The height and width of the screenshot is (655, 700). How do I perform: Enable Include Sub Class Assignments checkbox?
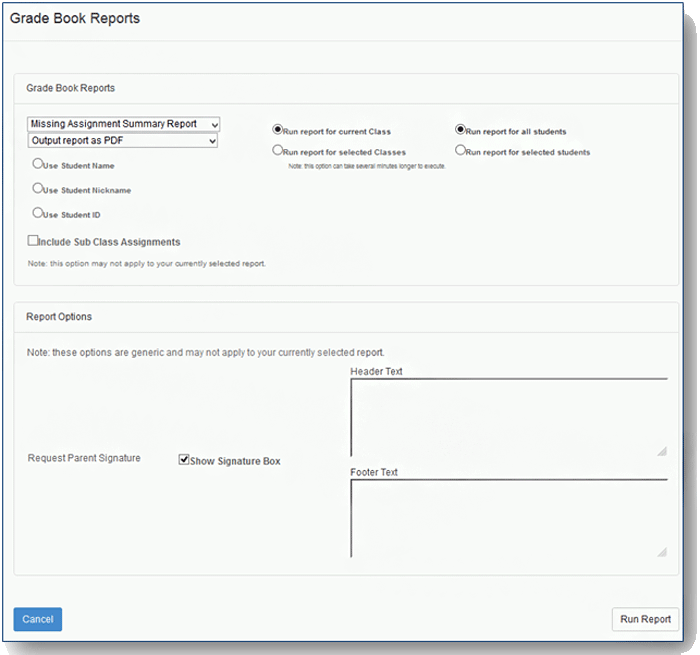pos(33,240)
